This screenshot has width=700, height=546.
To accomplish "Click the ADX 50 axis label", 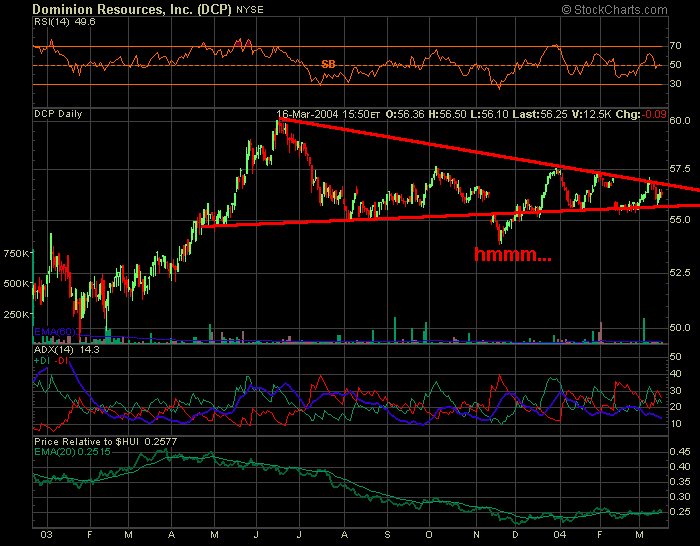I will coord(675,357).
